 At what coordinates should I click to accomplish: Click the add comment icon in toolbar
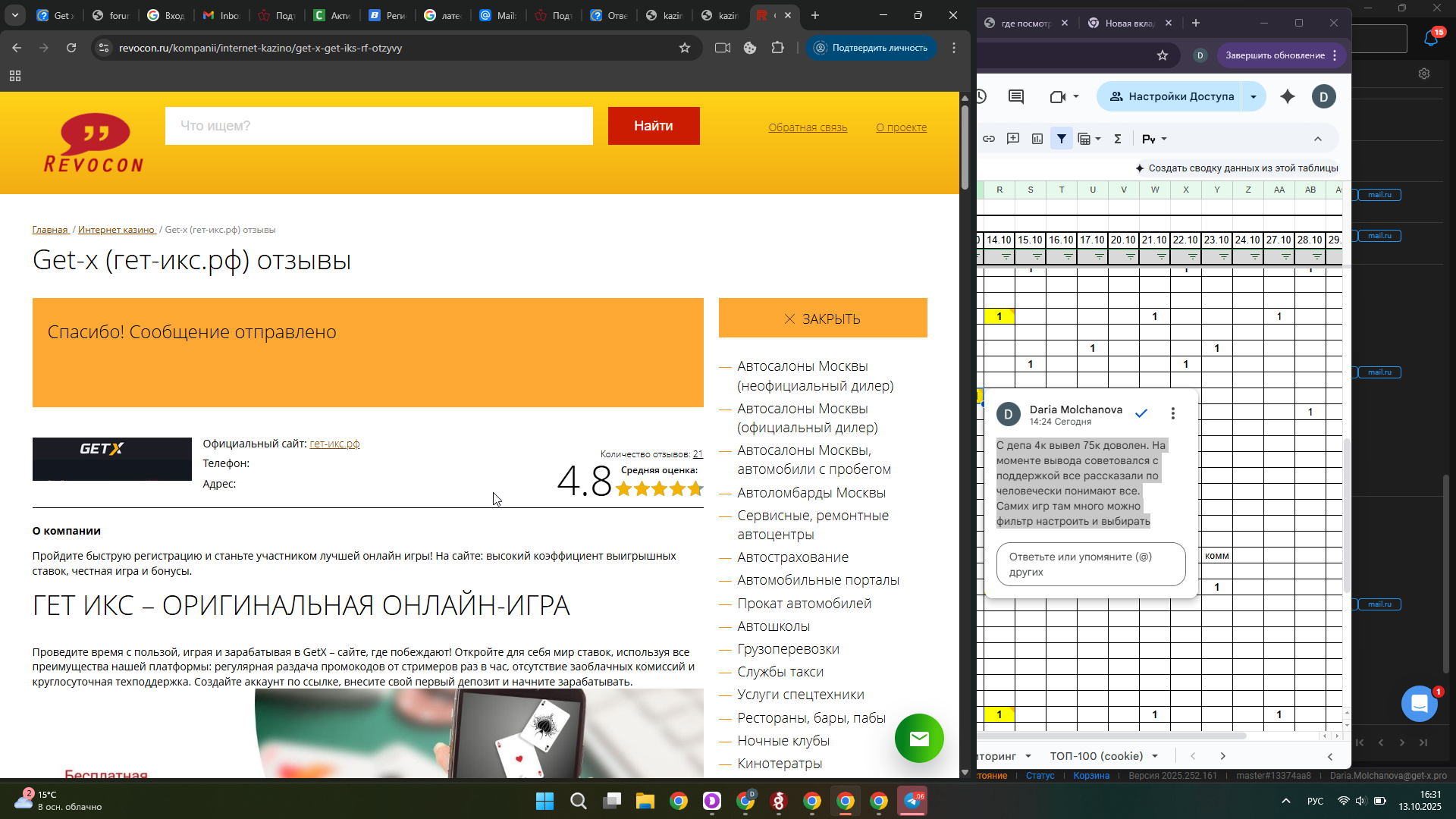pos(1013,139)
